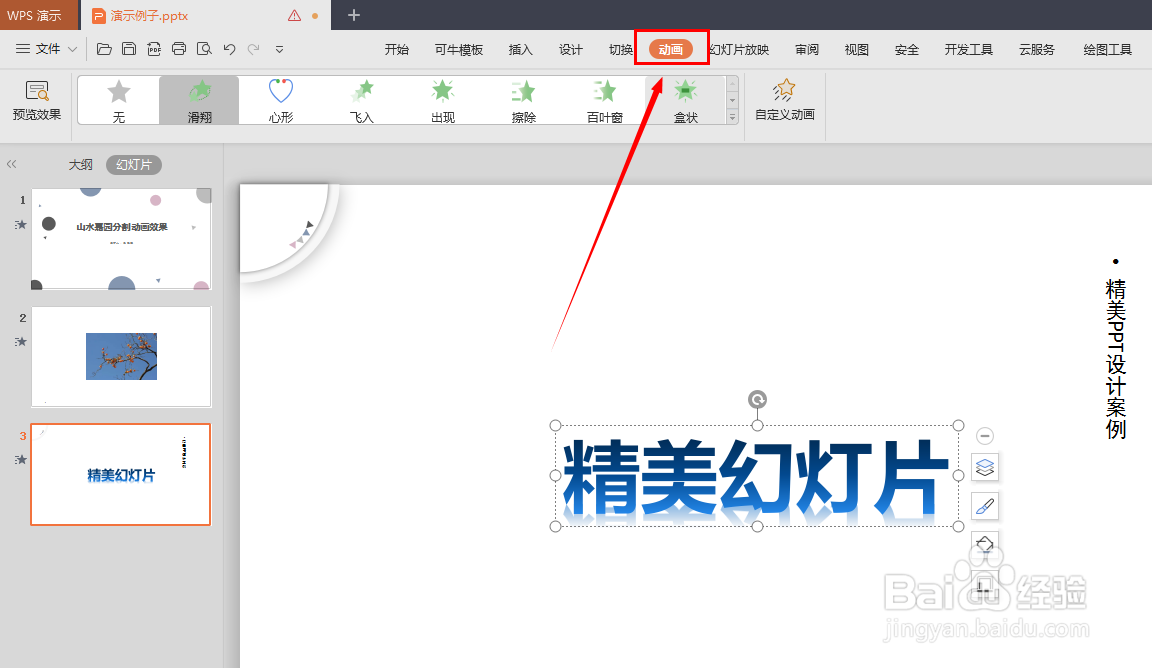Click animation star marker beside slide 3
1152x668 pixels.
tap(21, 460)
